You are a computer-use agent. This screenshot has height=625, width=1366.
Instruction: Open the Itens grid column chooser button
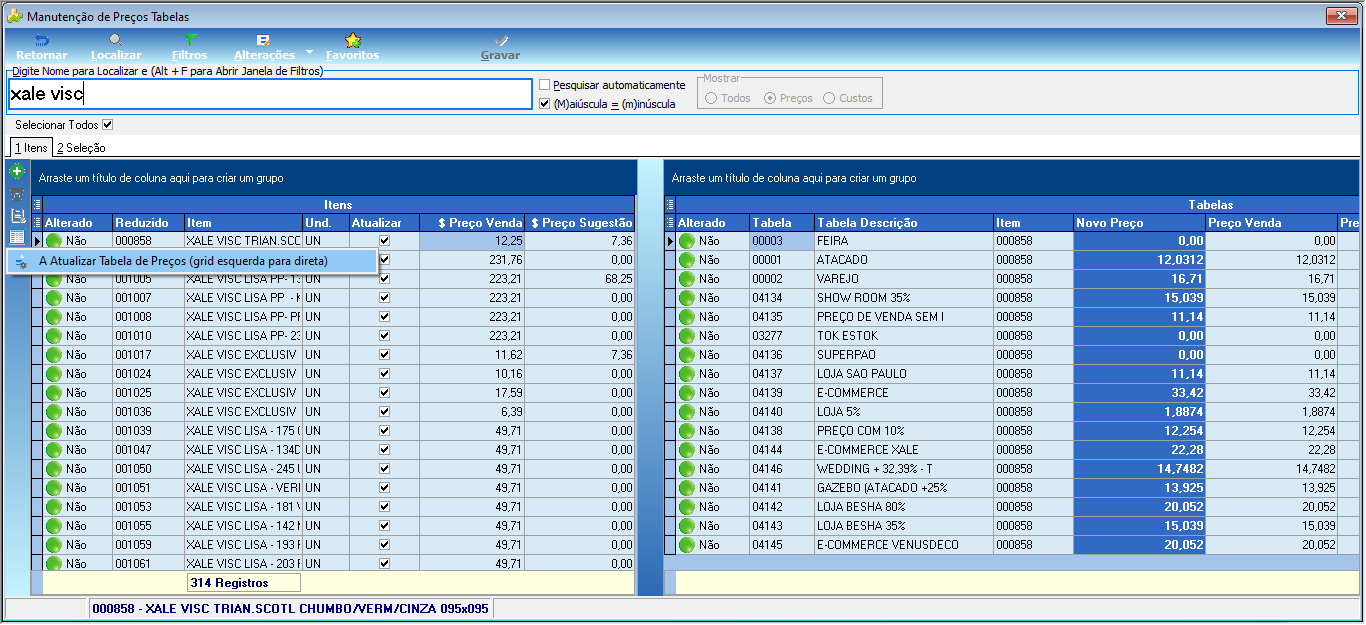(x=37, y=223)
